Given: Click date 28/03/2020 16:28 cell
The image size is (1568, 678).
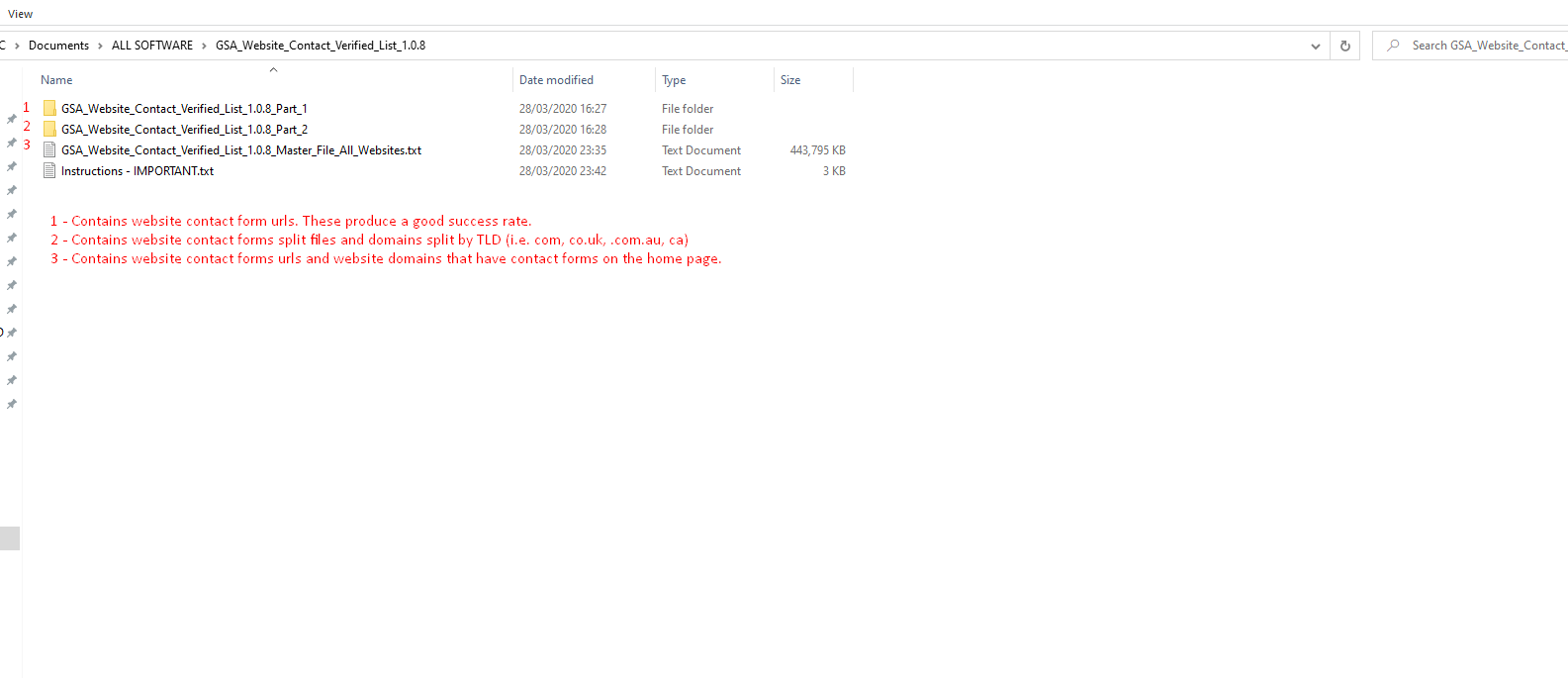Looking at the screenshot, I should (x=563, y=130).
